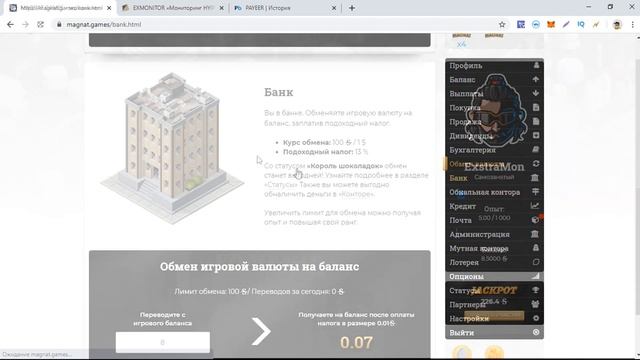Image resolution: width=640 pixels, height=360 pixels.
Task: Close the PAYEER tab
Action: click(334, 8)
